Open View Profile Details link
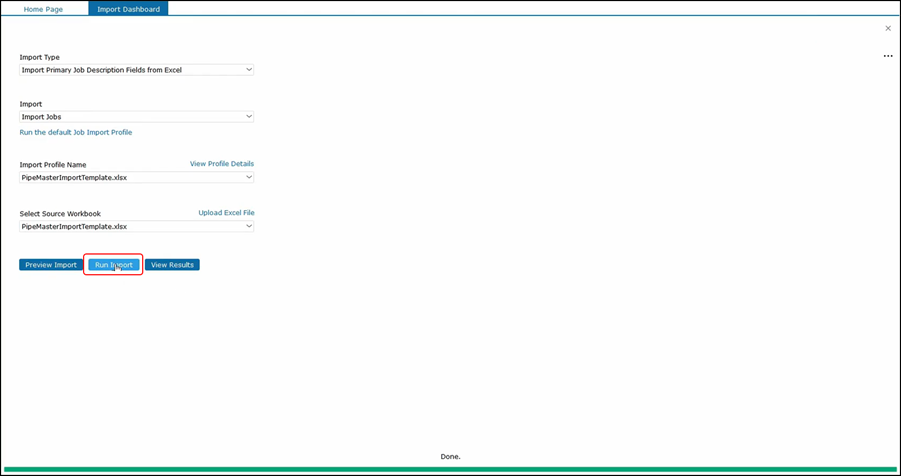This screenshot has width=901, height=476. (221, 163)
